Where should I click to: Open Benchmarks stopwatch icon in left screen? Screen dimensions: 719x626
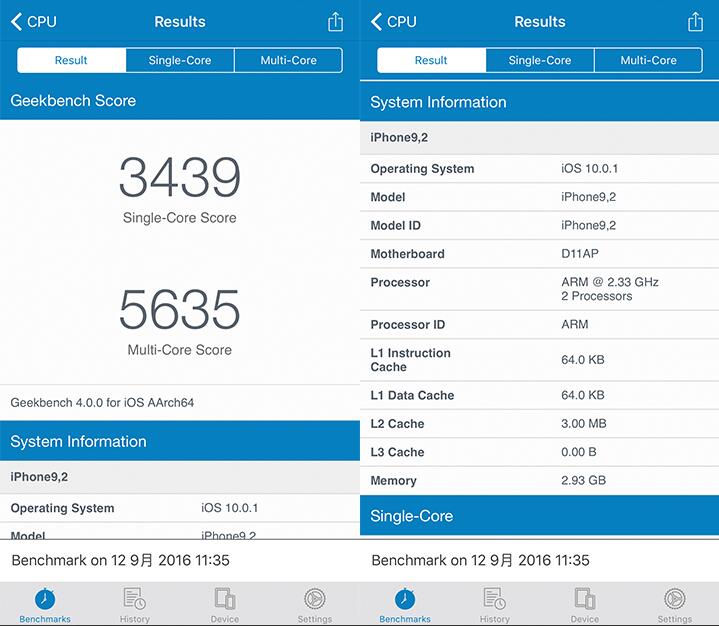[45, 599]
